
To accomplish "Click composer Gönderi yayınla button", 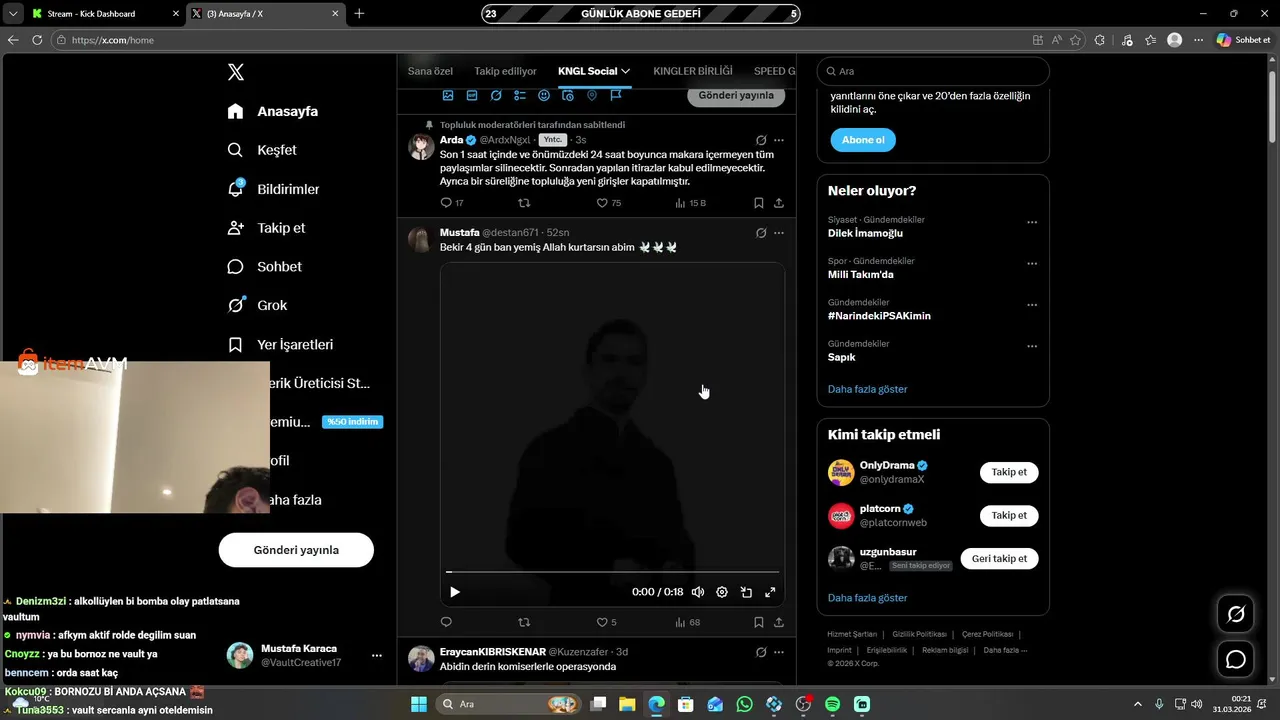I will tap(736, 95).
